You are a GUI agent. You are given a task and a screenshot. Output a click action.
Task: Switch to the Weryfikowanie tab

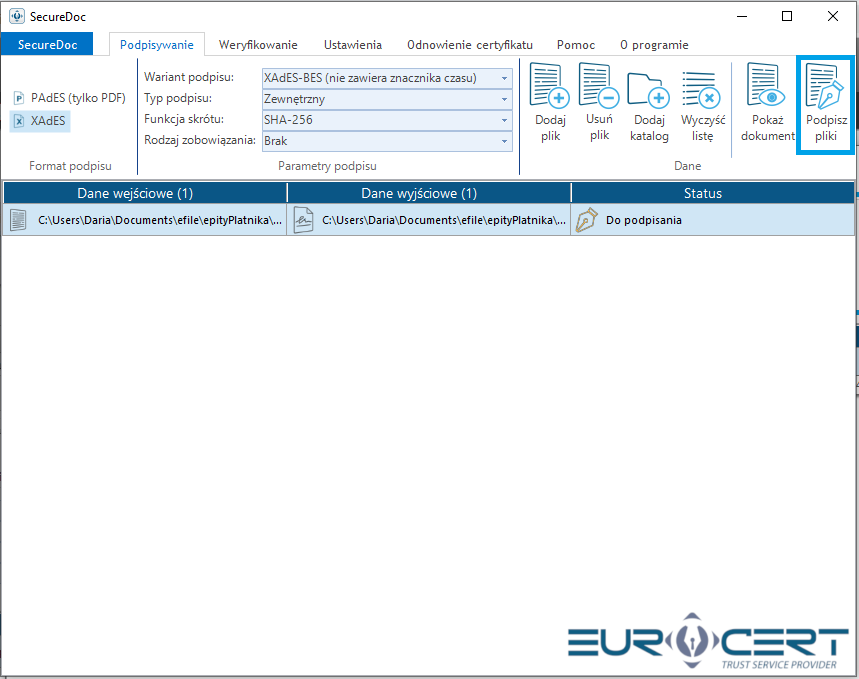point(258,44)
